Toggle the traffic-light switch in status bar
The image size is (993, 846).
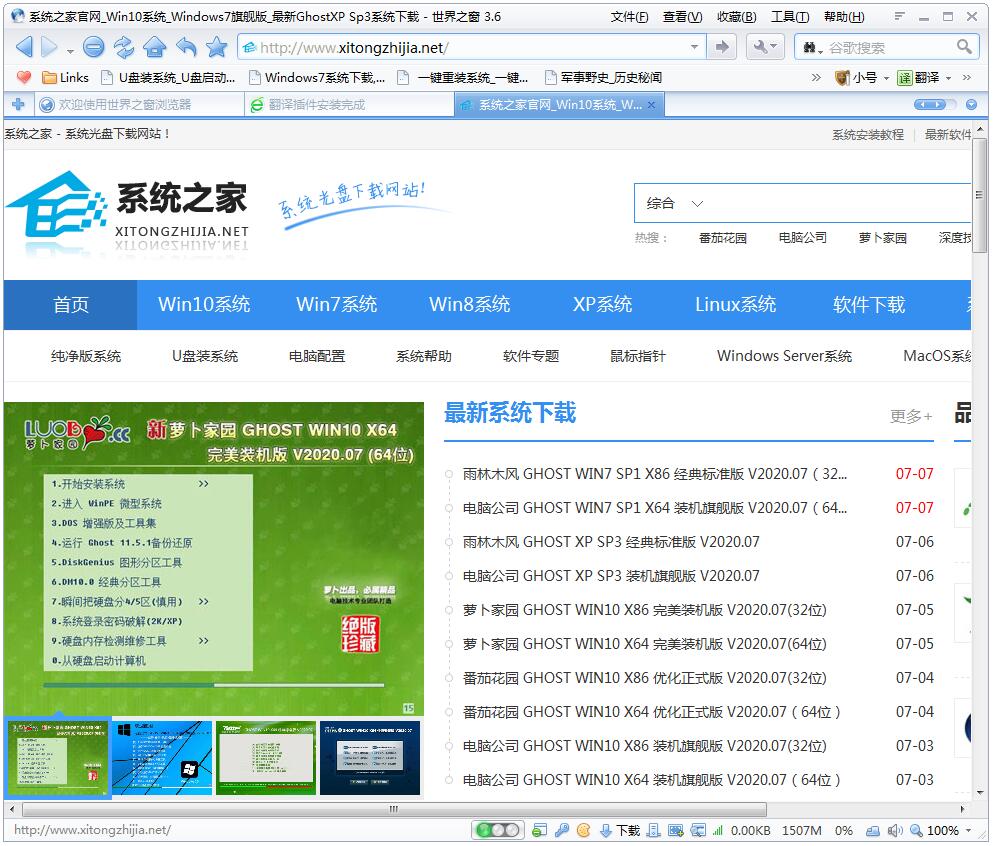coord(497,830)
